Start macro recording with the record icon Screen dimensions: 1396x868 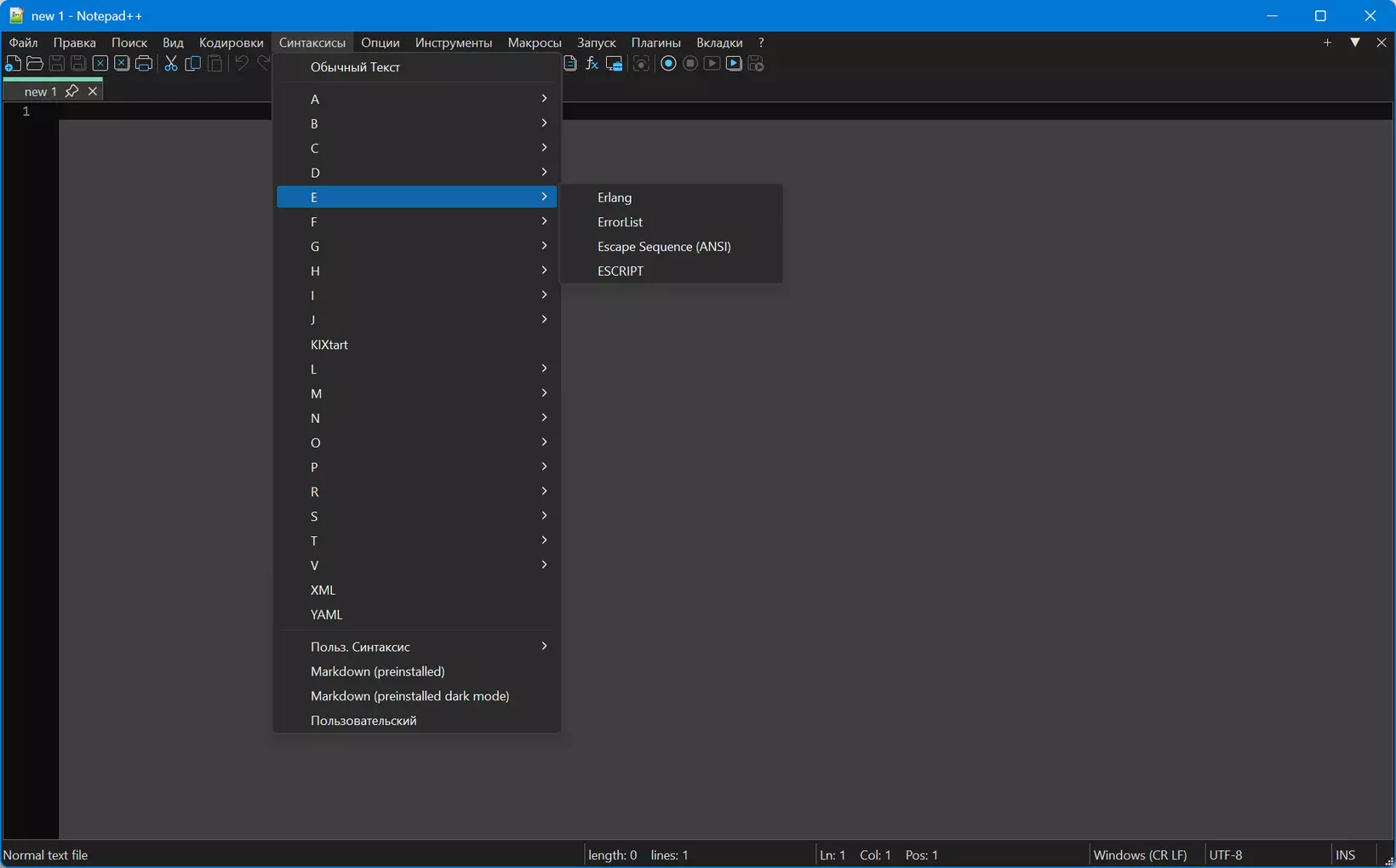click(668, 64)
